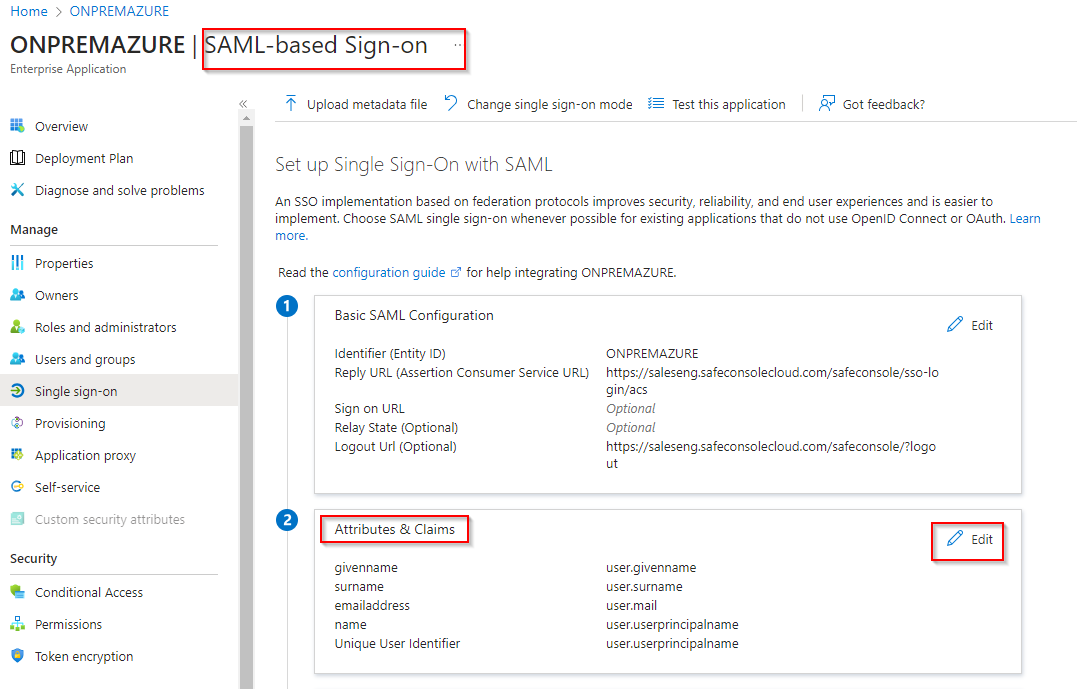This screenshot has height=689, width=1077.
Task: Edit the Basic SAML Configuration
Action: click(970, 325)
